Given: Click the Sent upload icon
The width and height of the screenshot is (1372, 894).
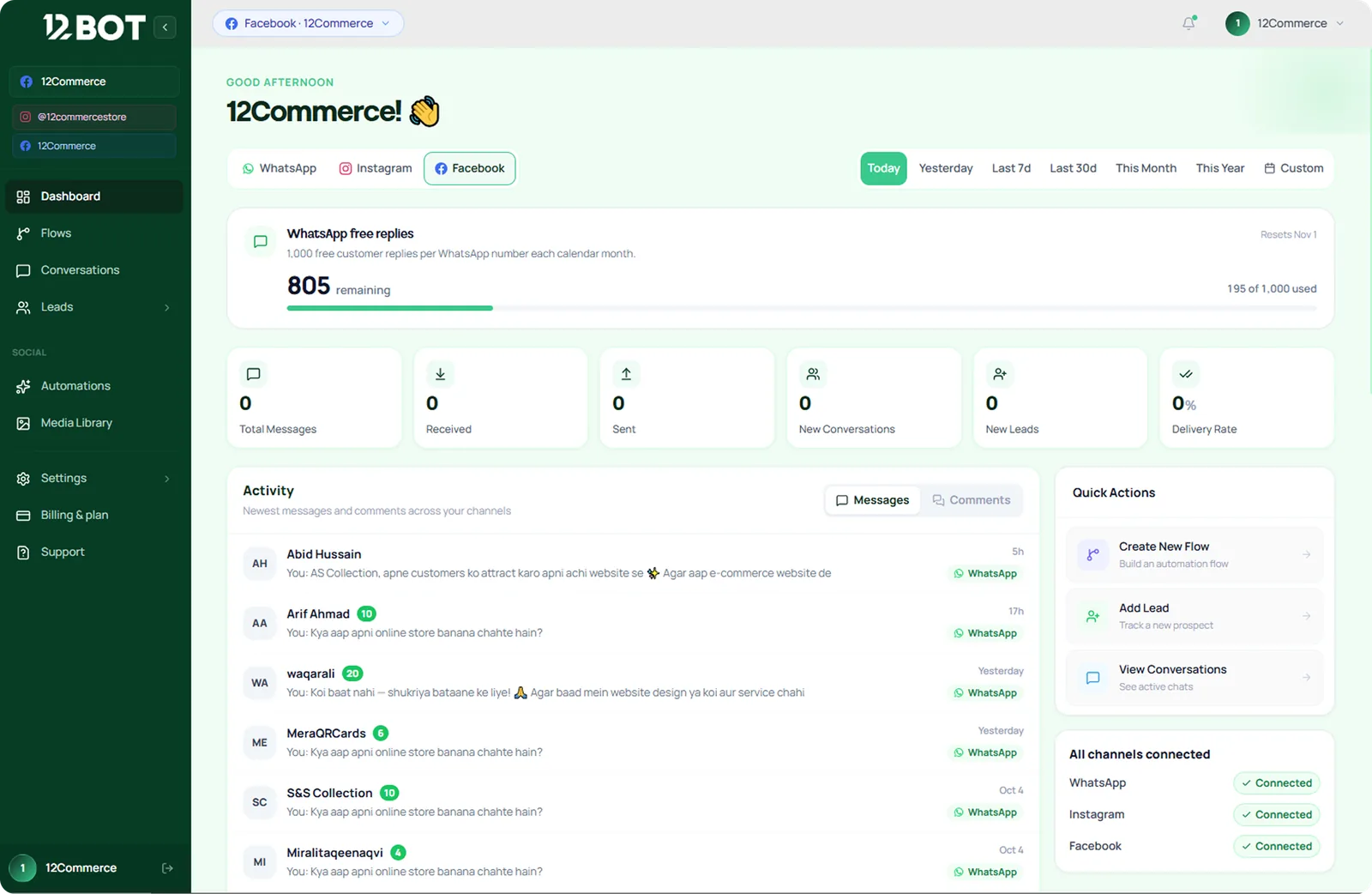Looking at the screenshot, I should pos(626,374).
